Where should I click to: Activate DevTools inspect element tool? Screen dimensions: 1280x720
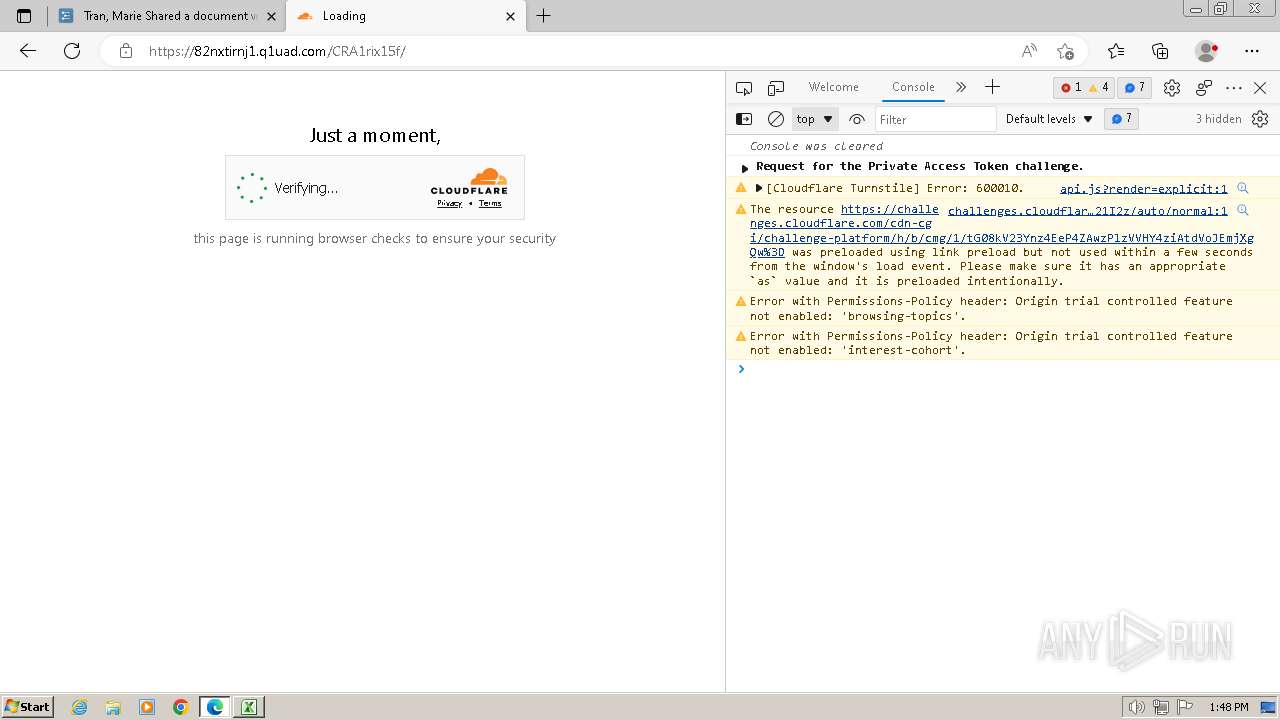(x=744, y=88)
